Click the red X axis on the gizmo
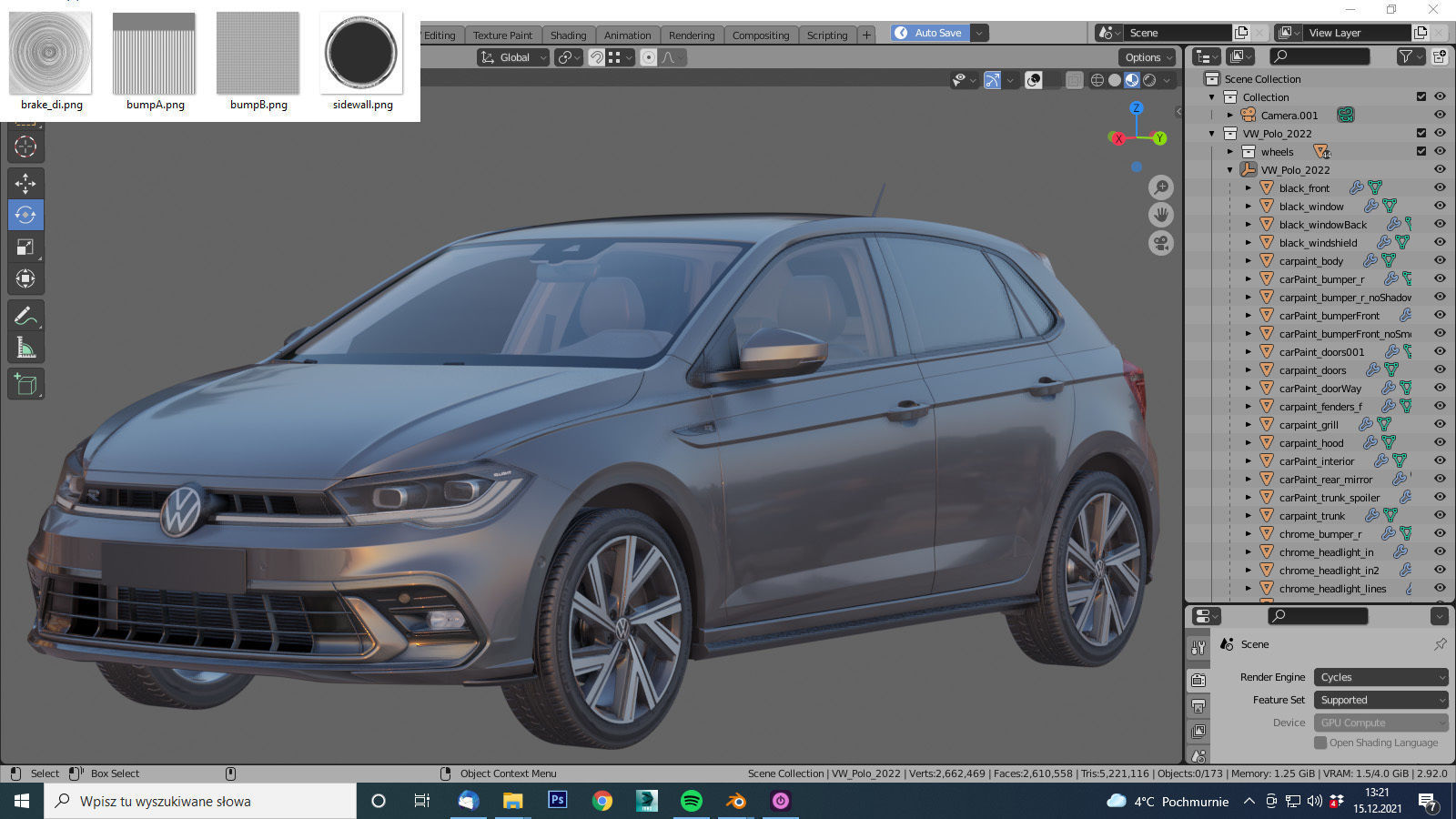 1118,138
